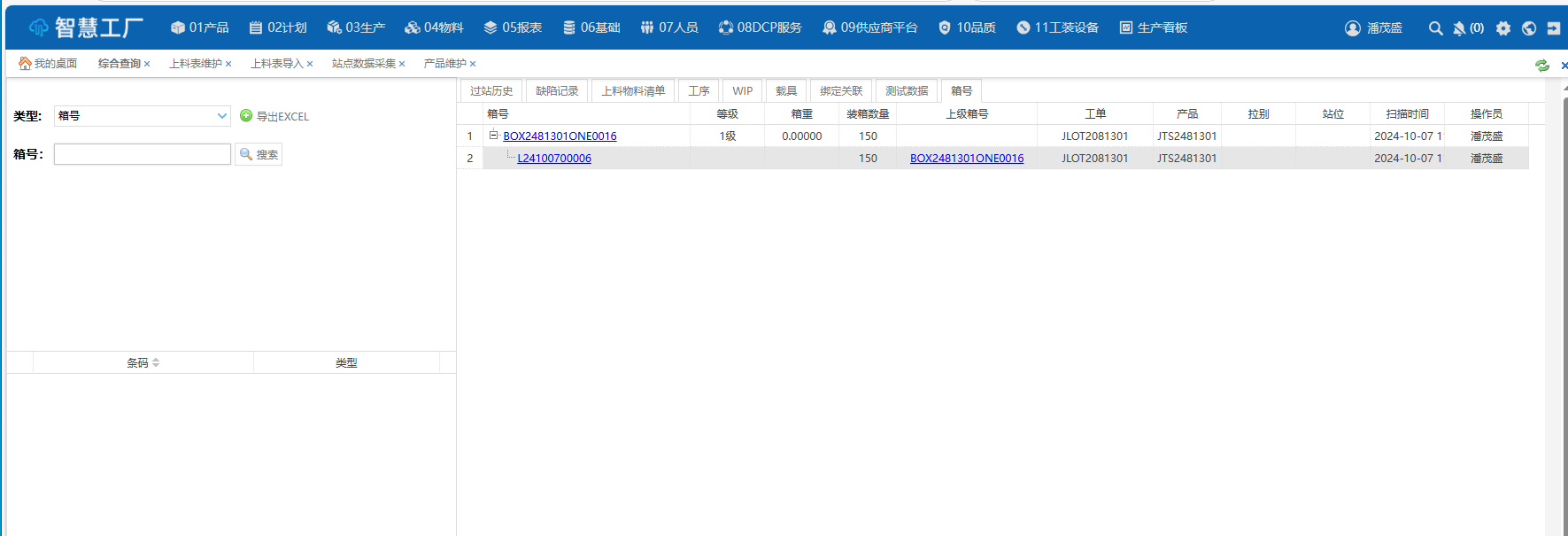This screenshot has height=536, width=1568.
Task: Click the 箱号 text input field
Action: point(142,154)
